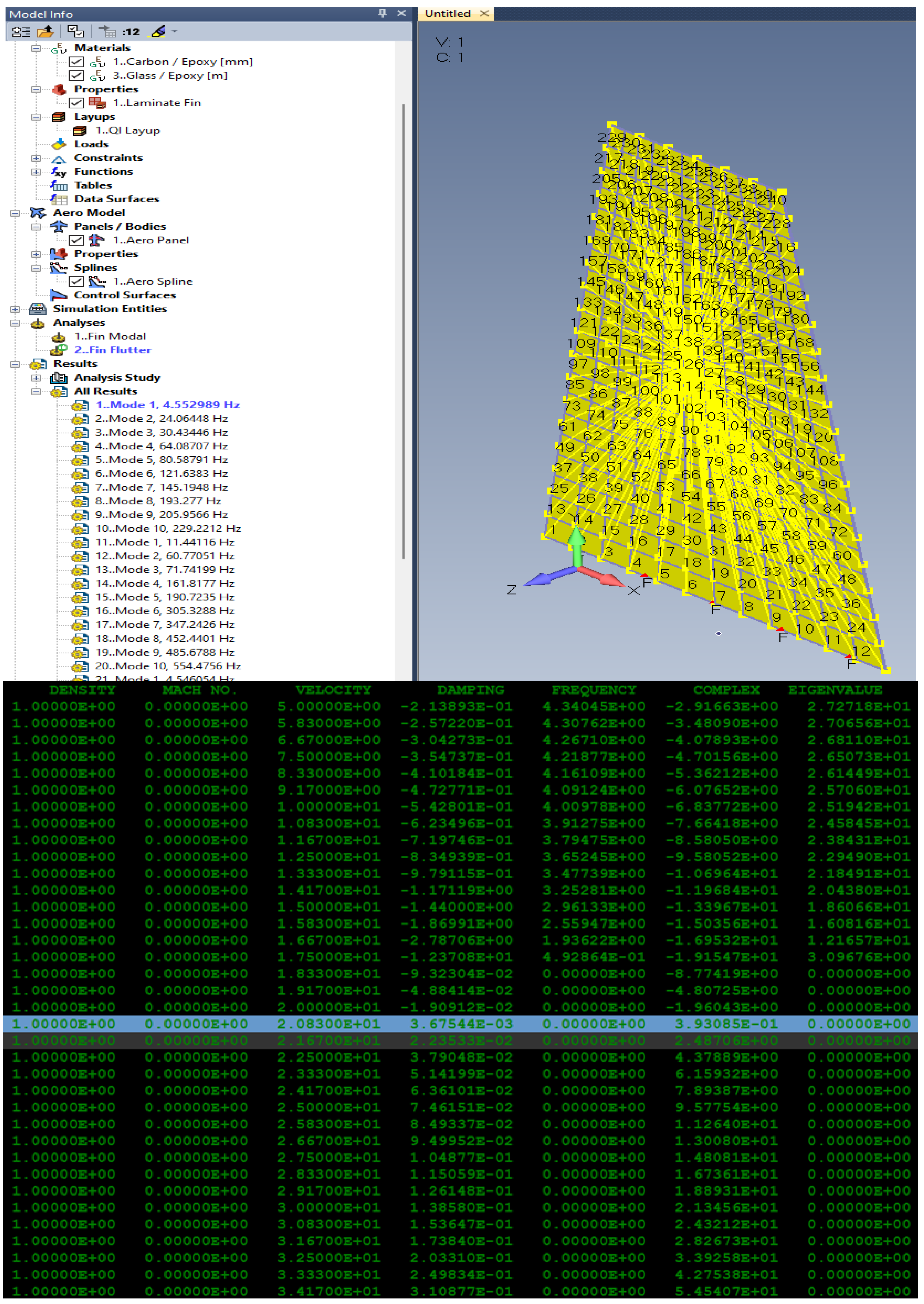Expand the Simulation Entities node
Image resolution: width=924 pixels, height=1304 pixels.
15,309
